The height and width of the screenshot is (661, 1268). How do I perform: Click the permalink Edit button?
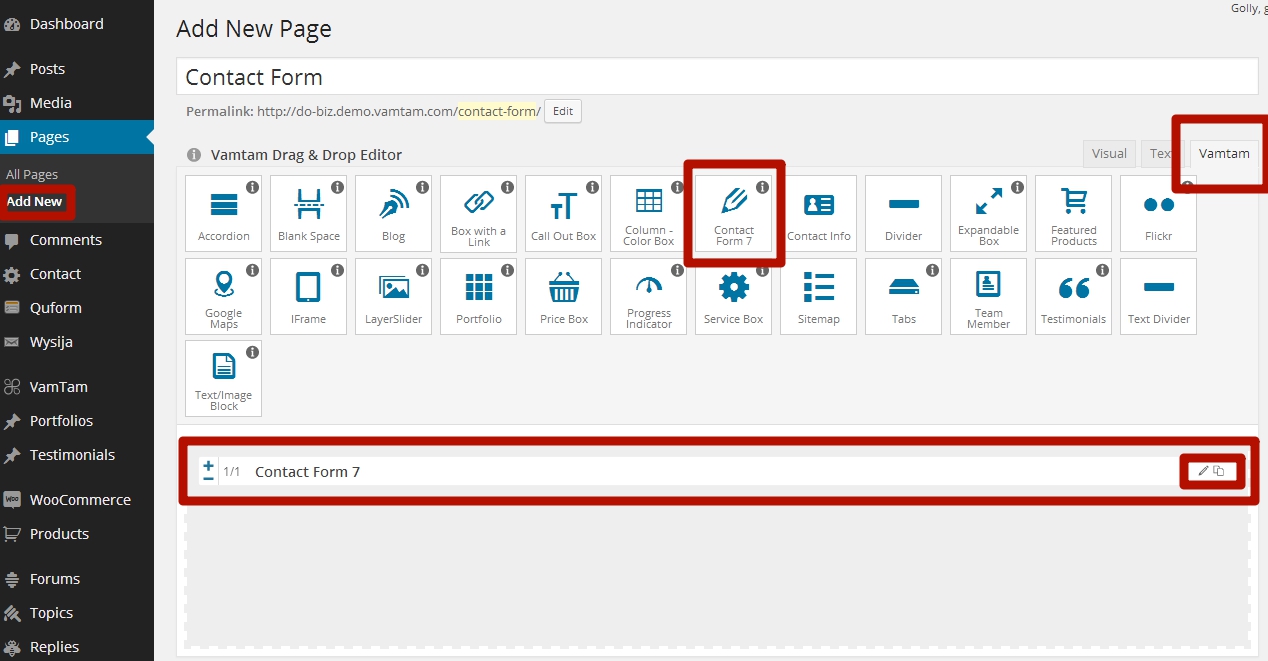point(563,111)
